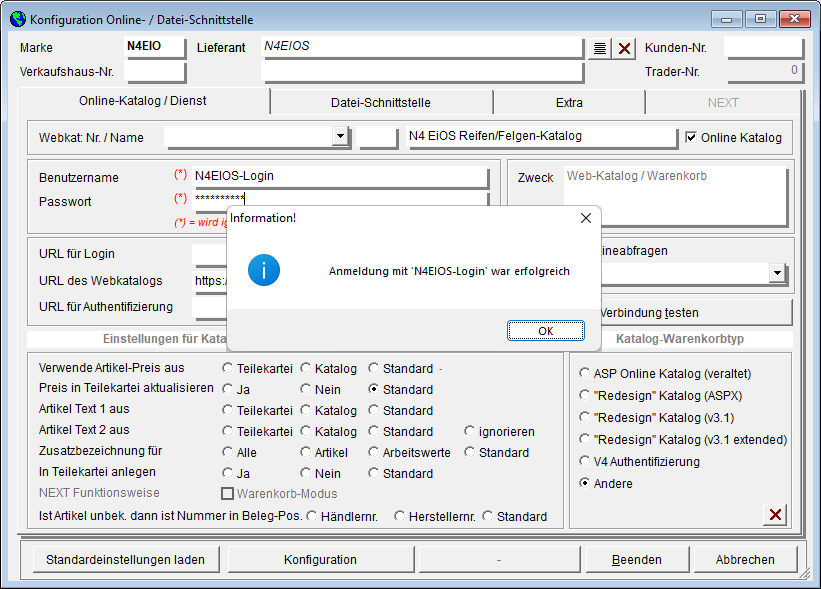Click red X in Katalog-Warenkorbtyp panel

[775, 515]
